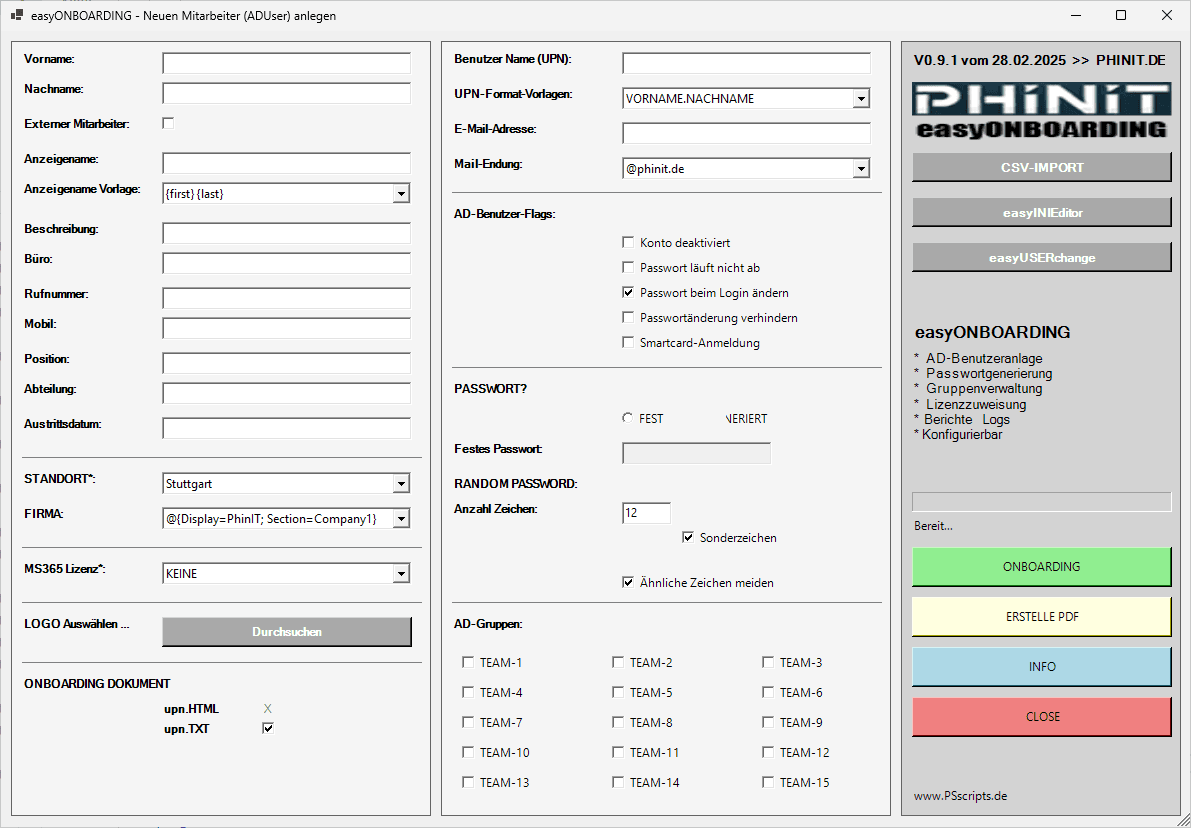Open the INFO dialog

click(1041, 666)
